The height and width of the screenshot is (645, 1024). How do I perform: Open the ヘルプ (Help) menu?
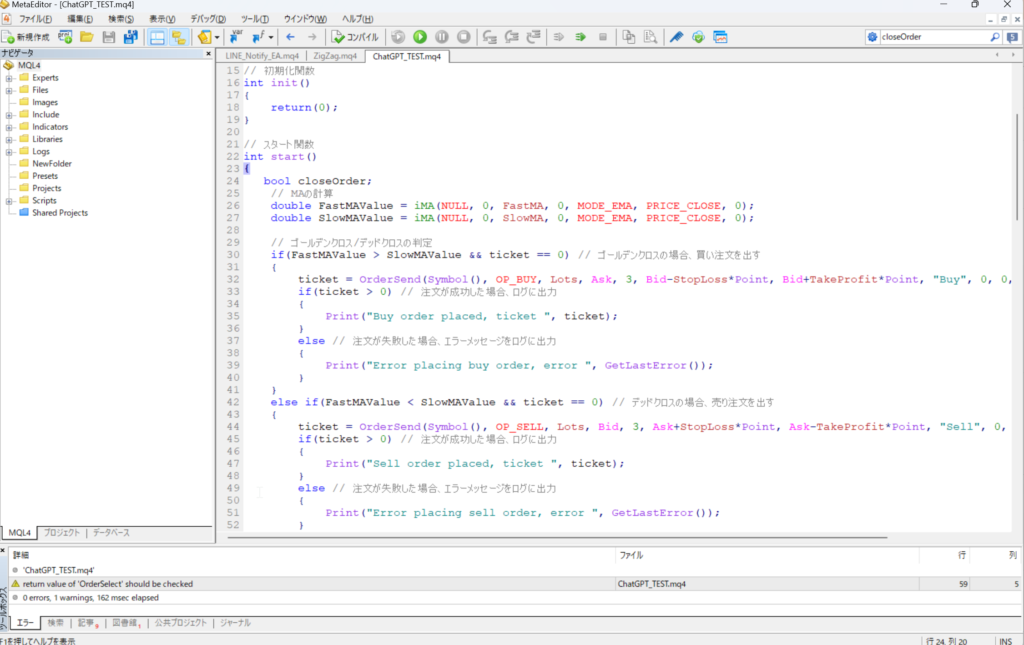pos(357,19)
